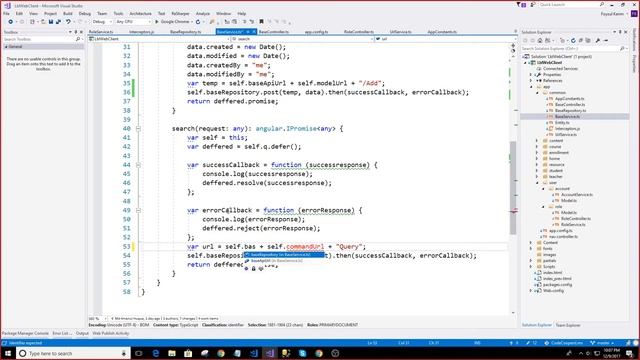The image size is (640, 360).
Task: Expand the Scripts folder in Solution Explorer
Action: [x=531, y=267]
